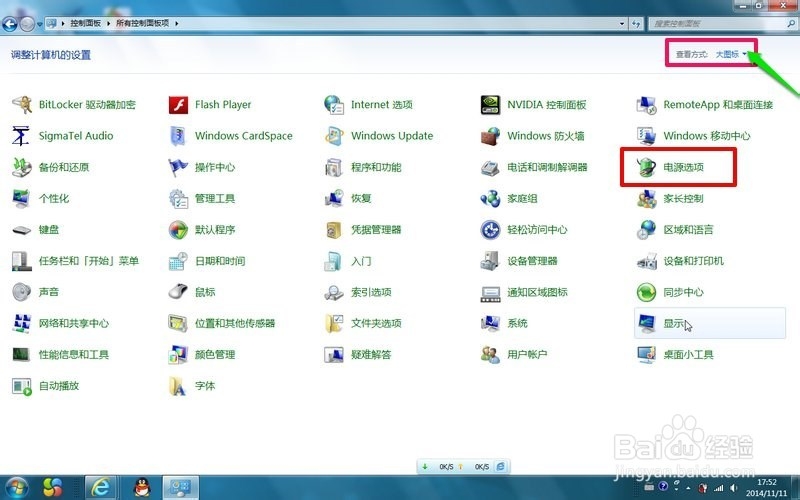Open recent pages dropdown next to Forward
This screenshot has width=800, height=500.
click(40, 23)
